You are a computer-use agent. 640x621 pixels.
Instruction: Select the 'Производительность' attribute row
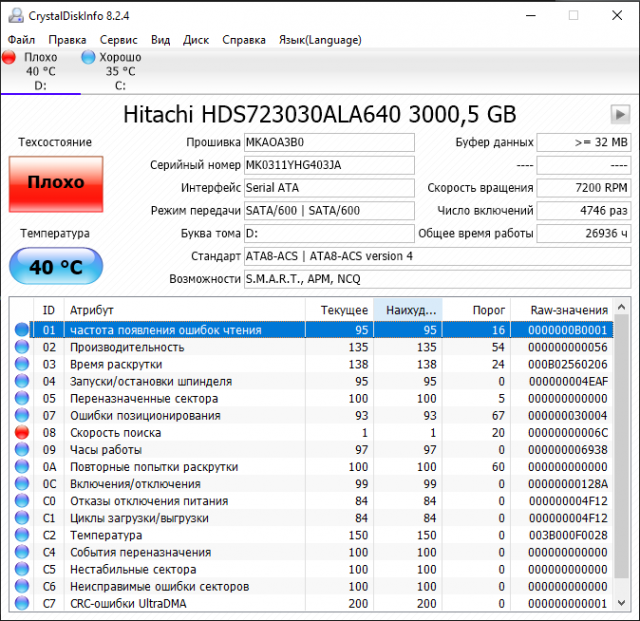coord(311,347)
